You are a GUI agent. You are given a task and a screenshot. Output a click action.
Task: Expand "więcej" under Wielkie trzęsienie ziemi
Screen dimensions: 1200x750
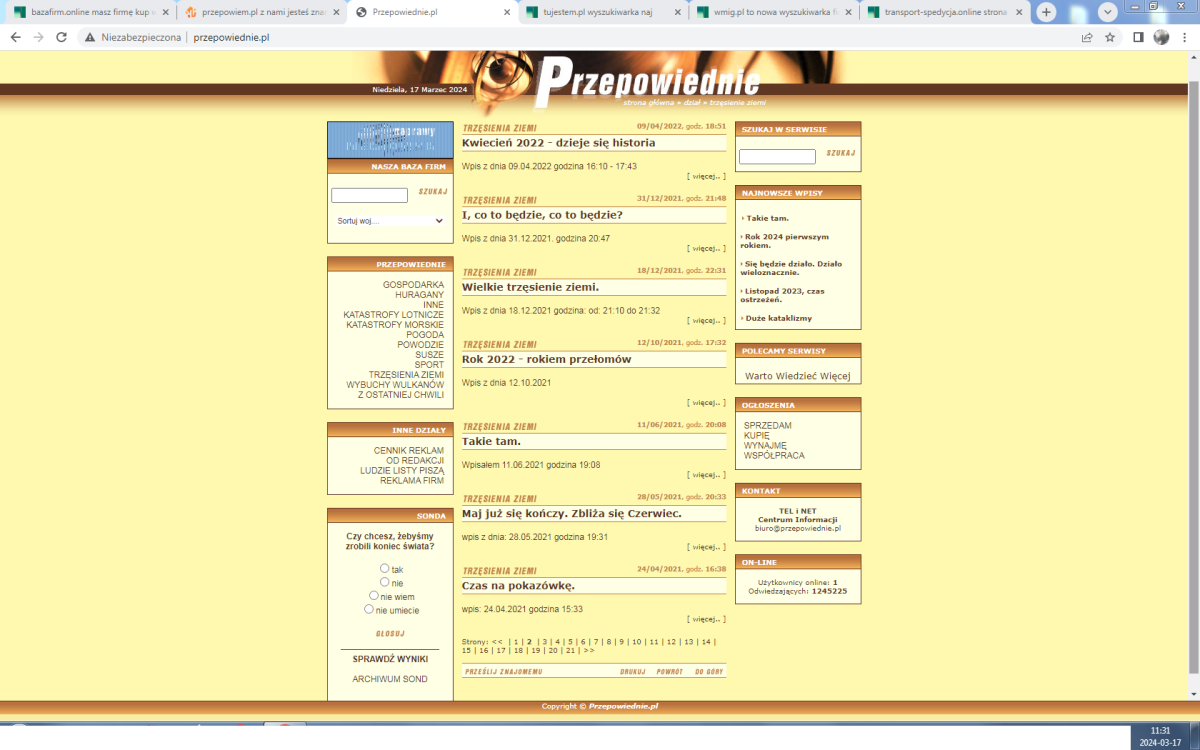706,321
